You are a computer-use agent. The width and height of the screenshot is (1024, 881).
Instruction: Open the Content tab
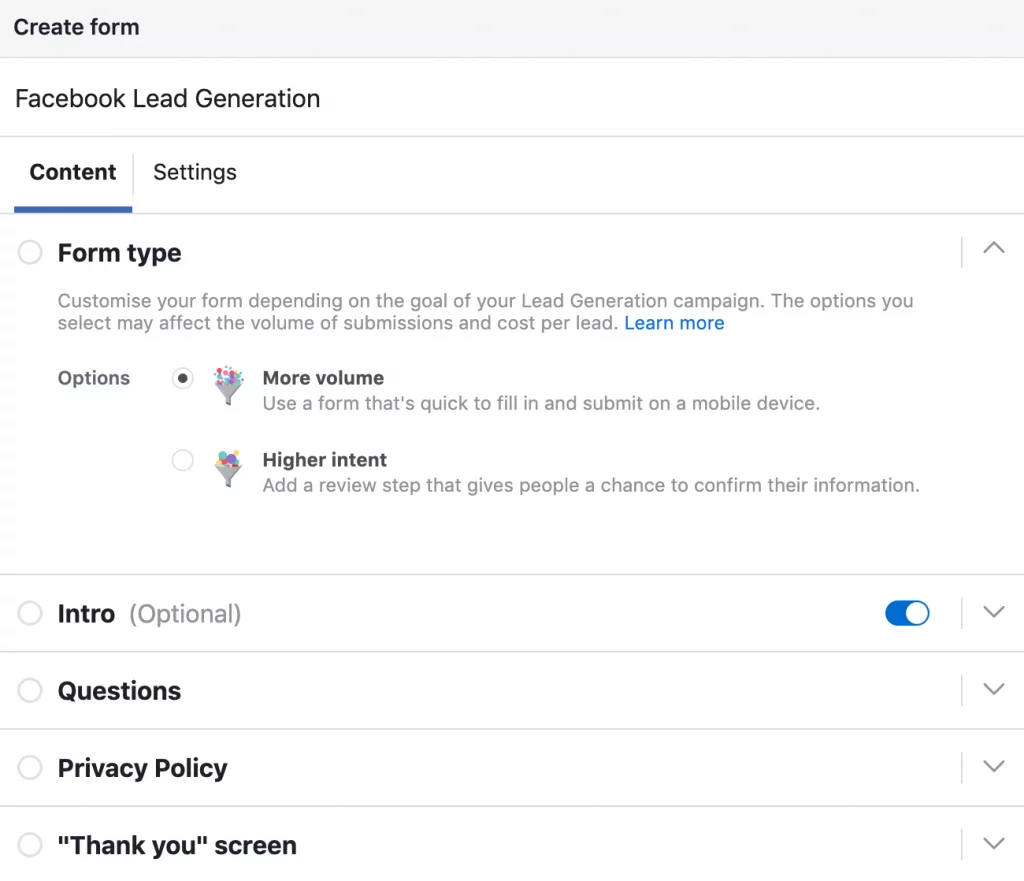[73, 172]
